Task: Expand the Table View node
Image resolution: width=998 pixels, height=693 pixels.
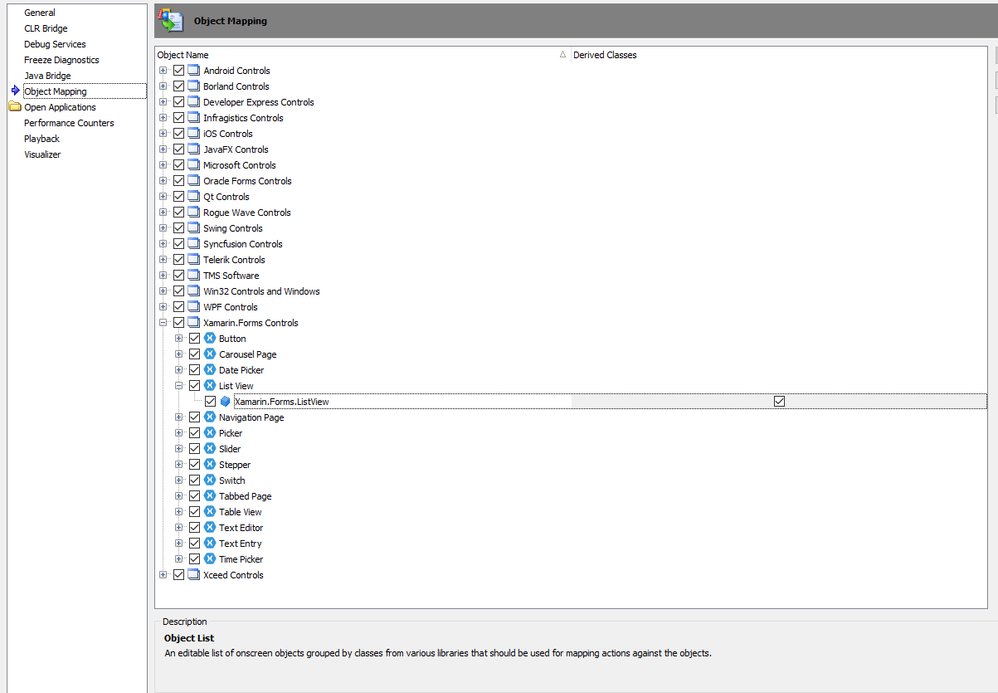Action: 179,512
